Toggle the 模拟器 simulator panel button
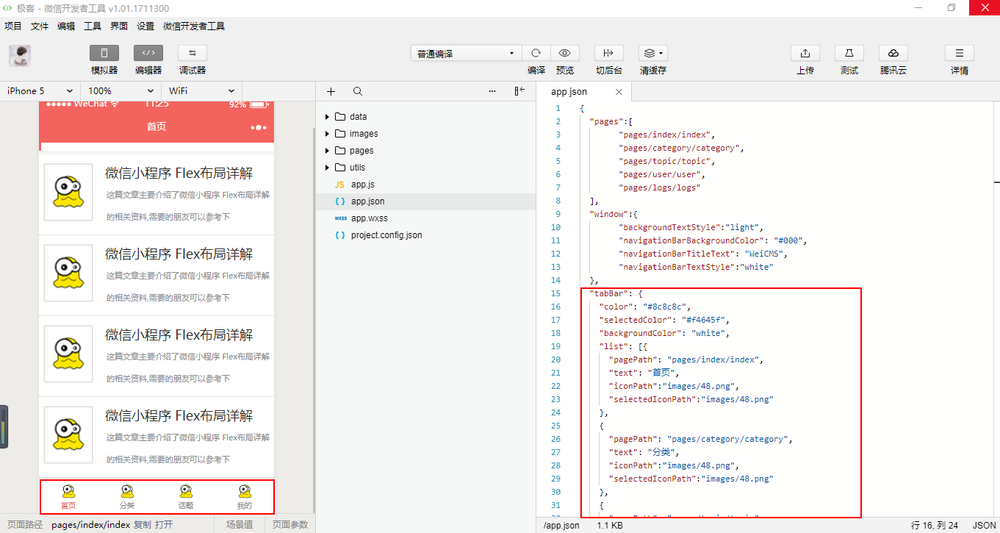The height and width of the screenshot is (533, 1000). click(x=104, y=53)
